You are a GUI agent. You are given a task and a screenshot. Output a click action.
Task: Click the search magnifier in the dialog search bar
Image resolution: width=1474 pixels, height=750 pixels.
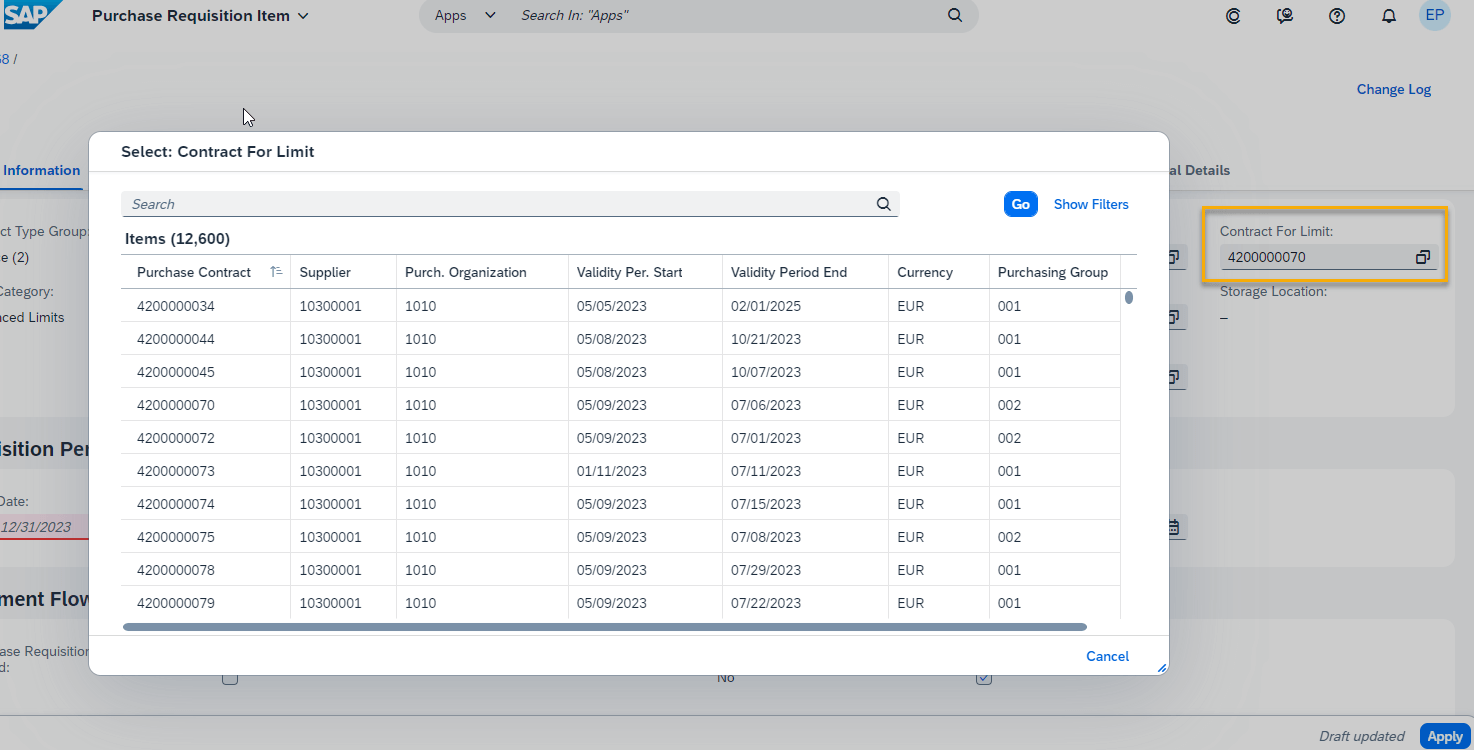[883, 204]
